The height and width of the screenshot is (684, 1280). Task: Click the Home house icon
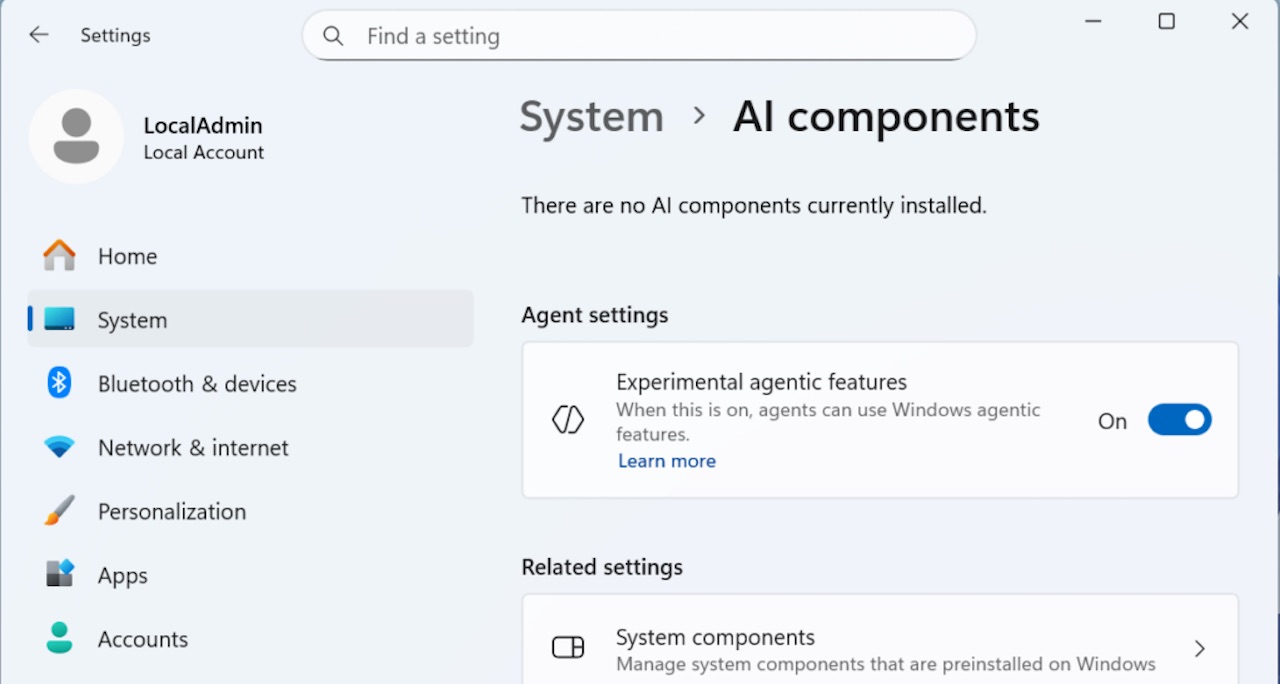click(59, 256)
